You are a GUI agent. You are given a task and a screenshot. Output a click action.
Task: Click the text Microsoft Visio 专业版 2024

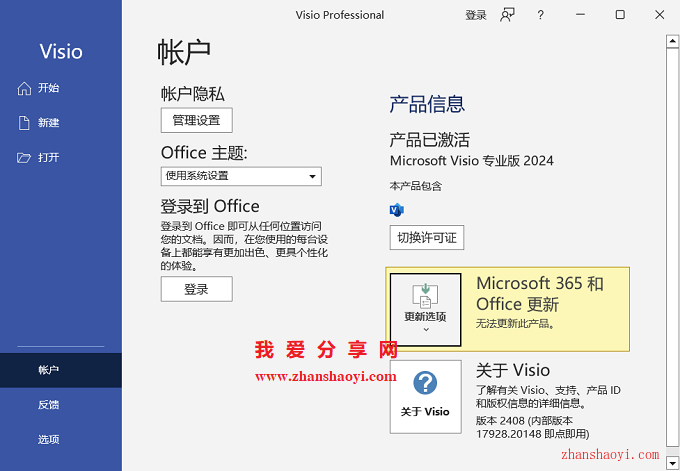pos(472,161)
